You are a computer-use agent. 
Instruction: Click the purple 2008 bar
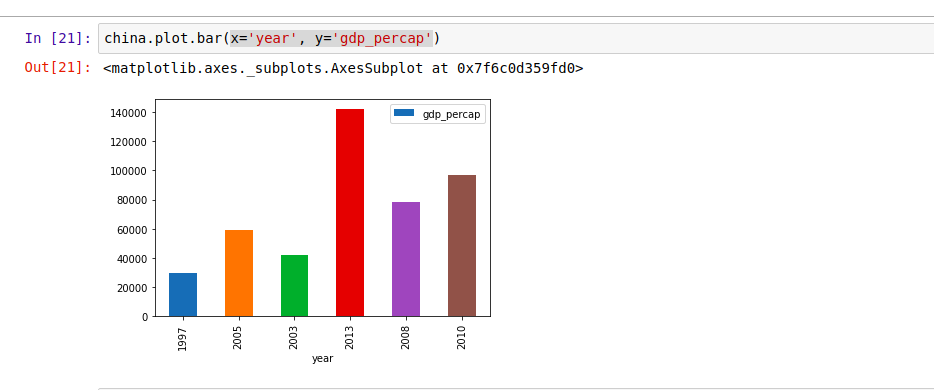[x=406, y=260]
